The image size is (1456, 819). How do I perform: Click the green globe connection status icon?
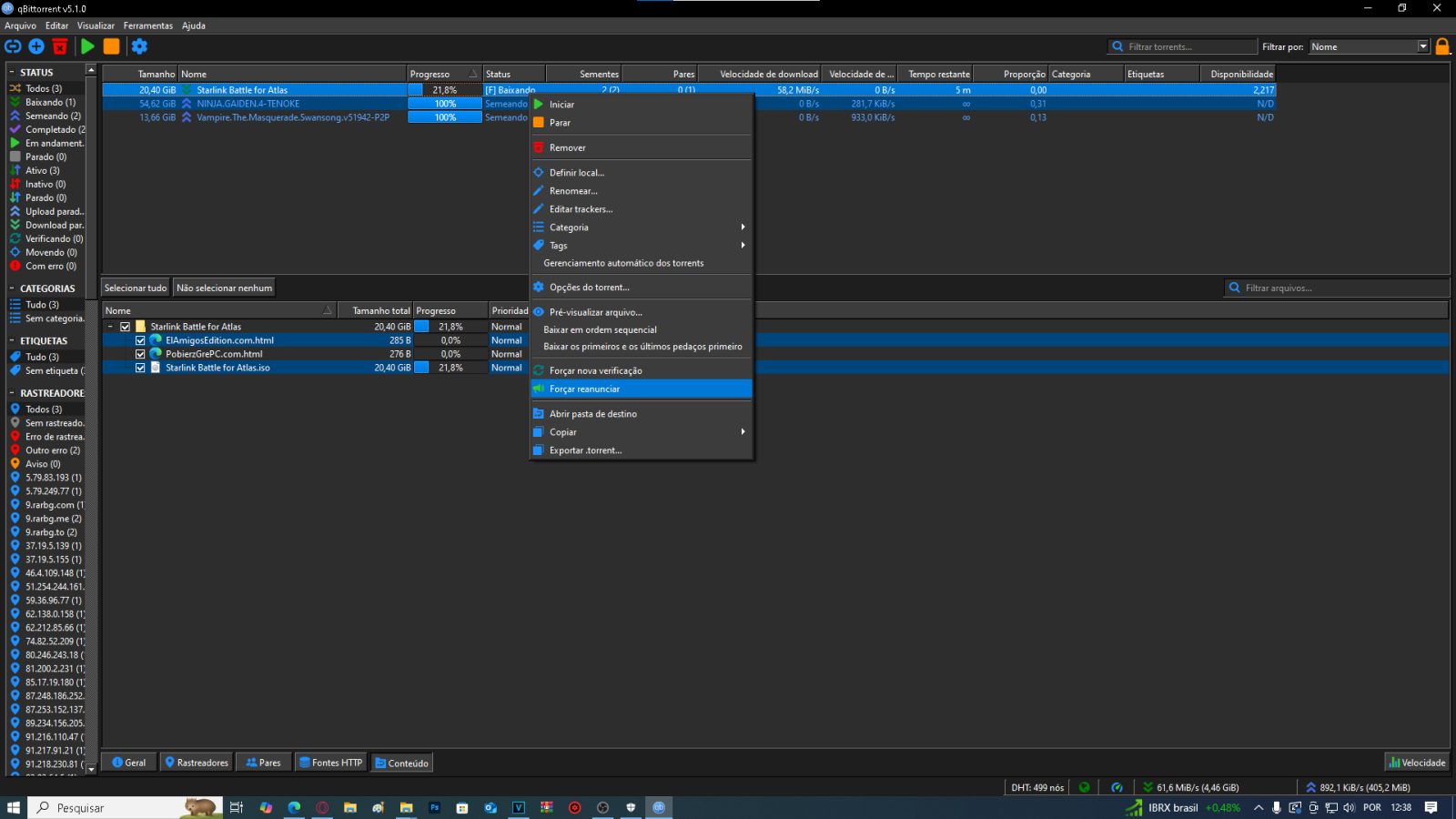(1084, 787)
